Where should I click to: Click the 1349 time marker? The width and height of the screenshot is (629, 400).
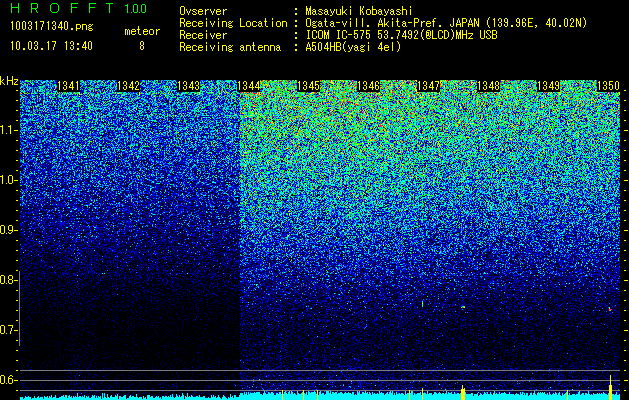[x=548, y=86]
